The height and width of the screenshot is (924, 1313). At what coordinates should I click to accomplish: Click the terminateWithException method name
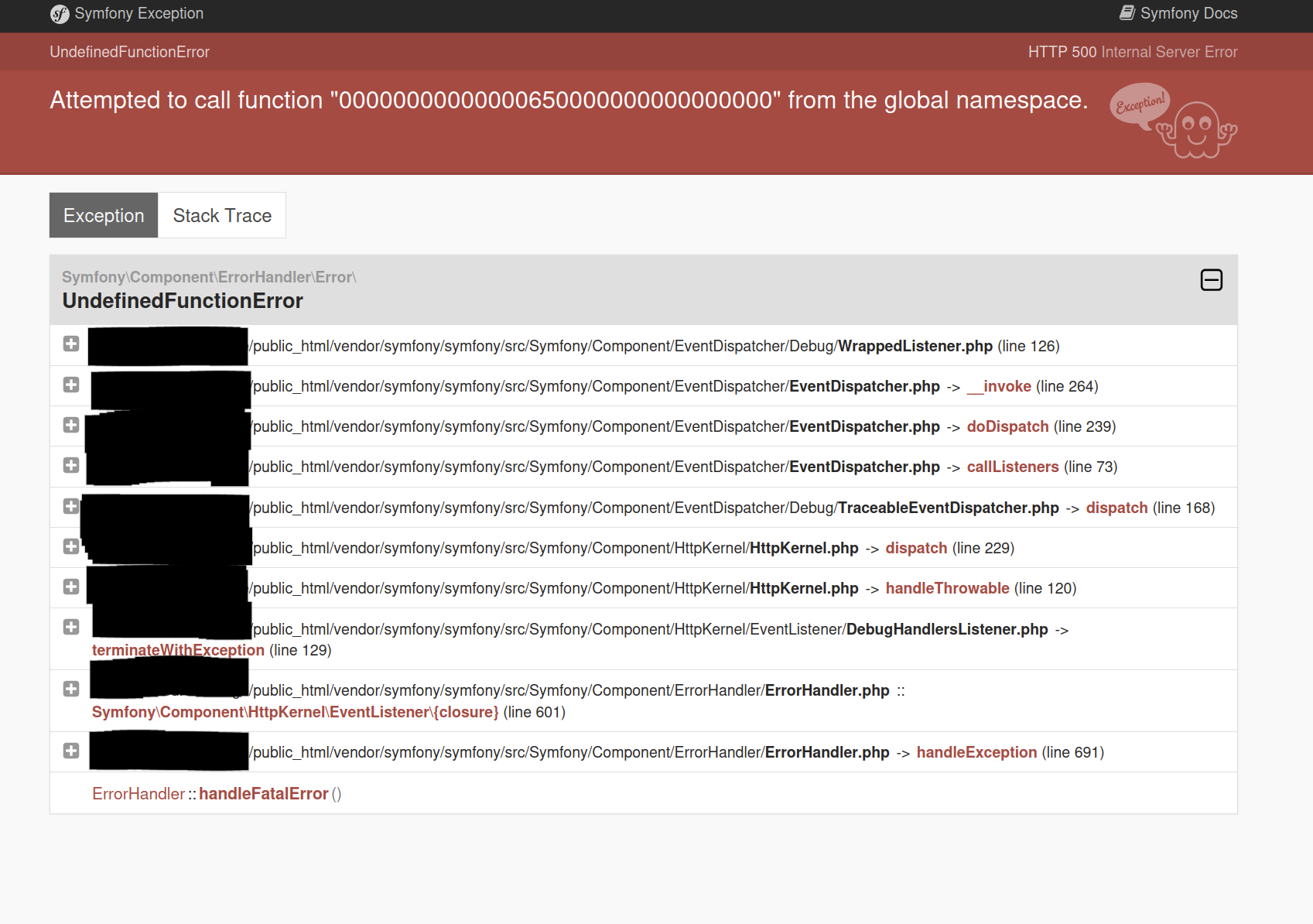pyautogui.click(x=178, y=650)
